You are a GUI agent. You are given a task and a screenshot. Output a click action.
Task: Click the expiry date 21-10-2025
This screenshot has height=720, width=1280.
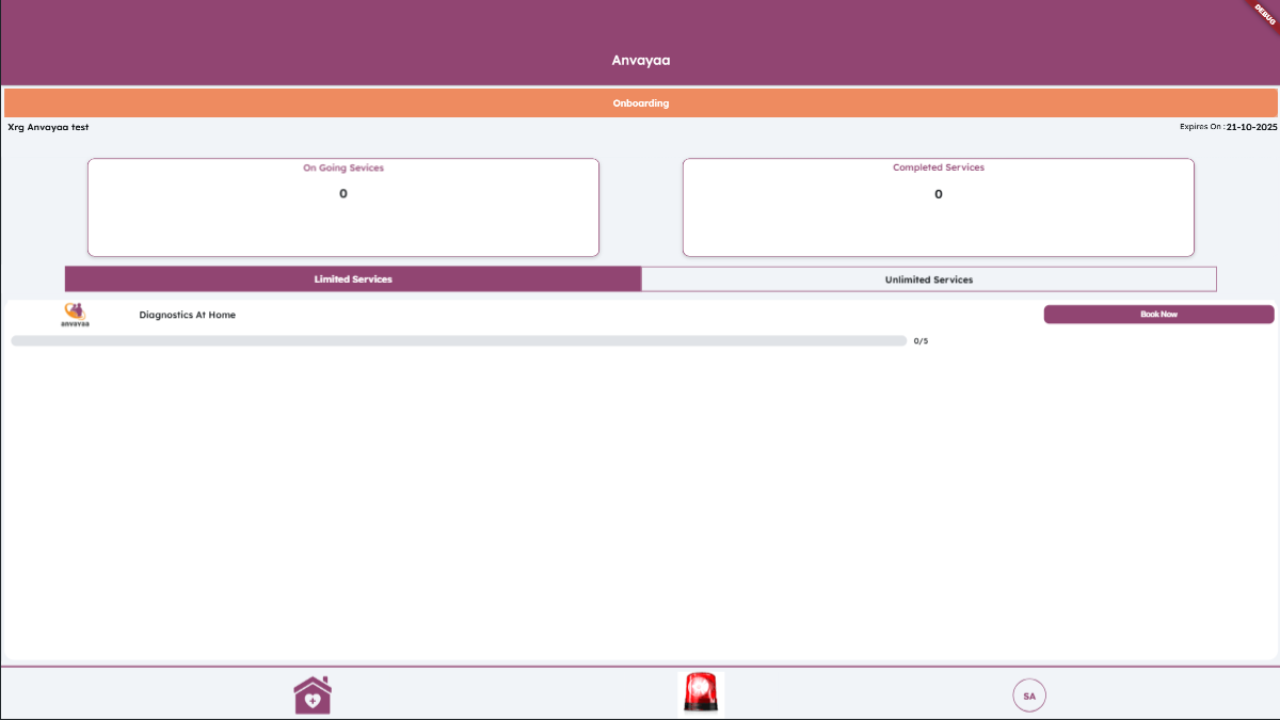pos(1252,127)
